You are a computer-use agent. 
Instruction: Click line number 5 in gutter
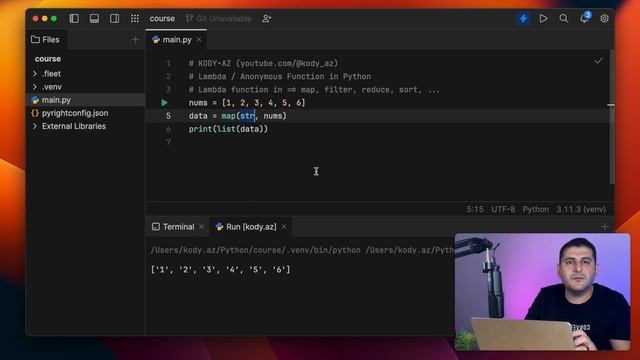tap(168, 116)
